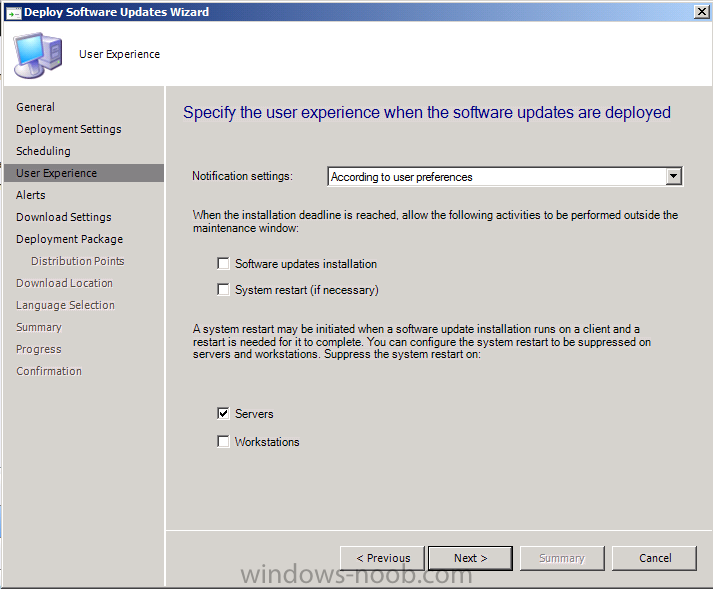
Task: Click the wizard icon in the title bar
Action: point(13,12)
